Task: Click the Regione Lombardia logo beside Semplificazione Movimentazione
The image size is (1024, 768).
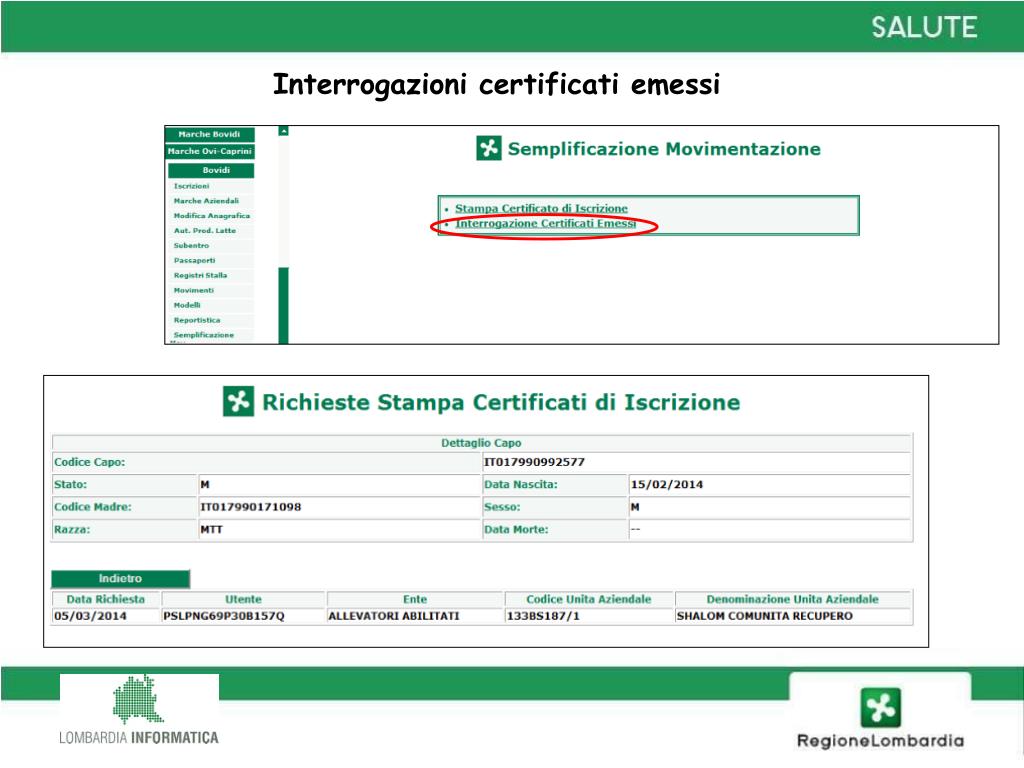Action: [x=488, y=149]
